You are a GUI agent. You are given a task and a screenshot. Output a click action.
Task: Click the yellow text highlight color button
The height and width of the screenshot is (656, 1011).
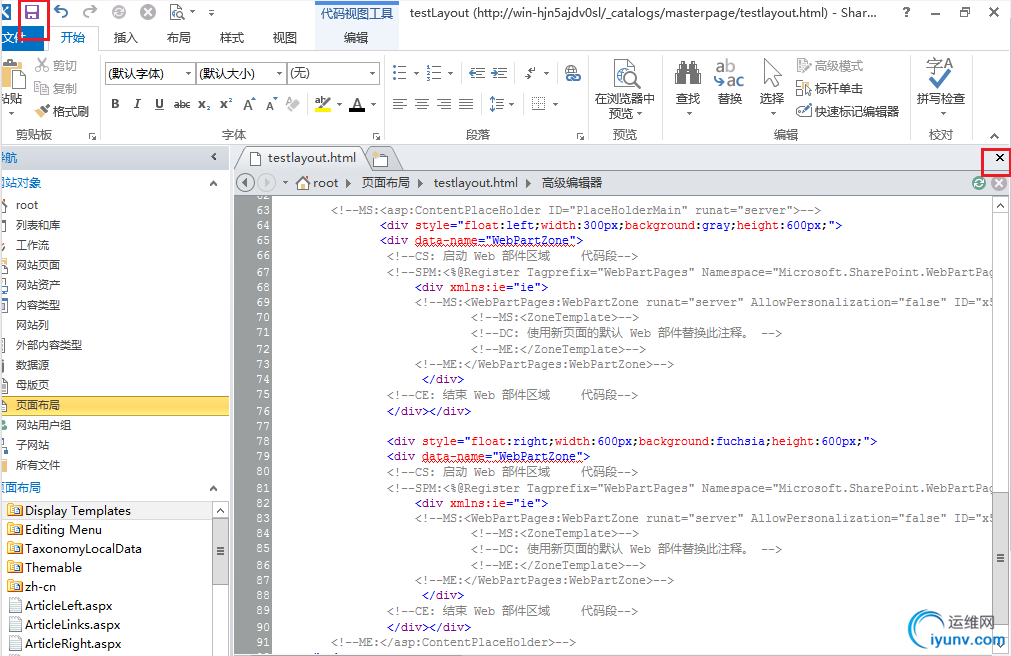click(322, 104)
